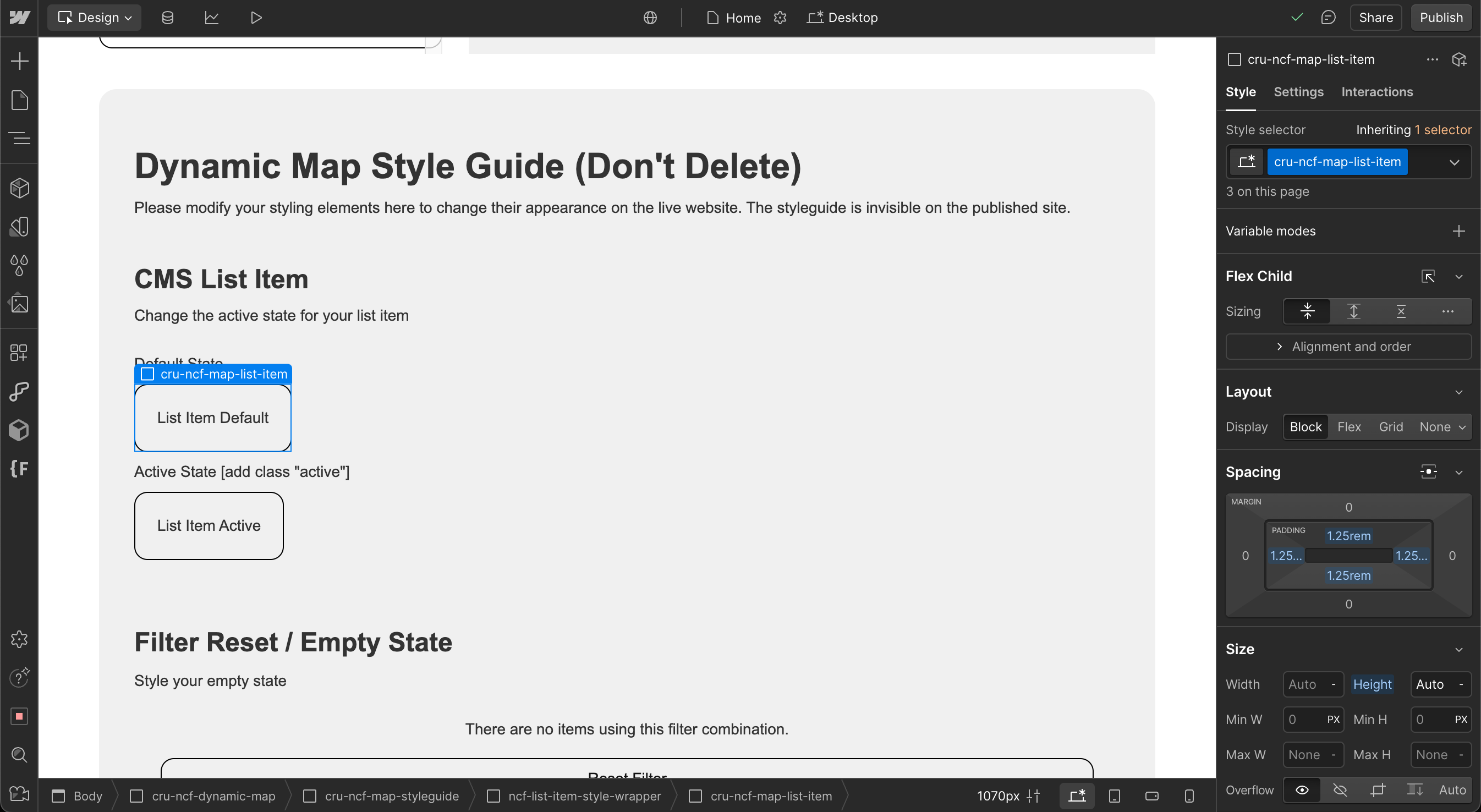Open the quick find search icon
The width and height of the screenshot is (1481, 812).
[20, 754]
